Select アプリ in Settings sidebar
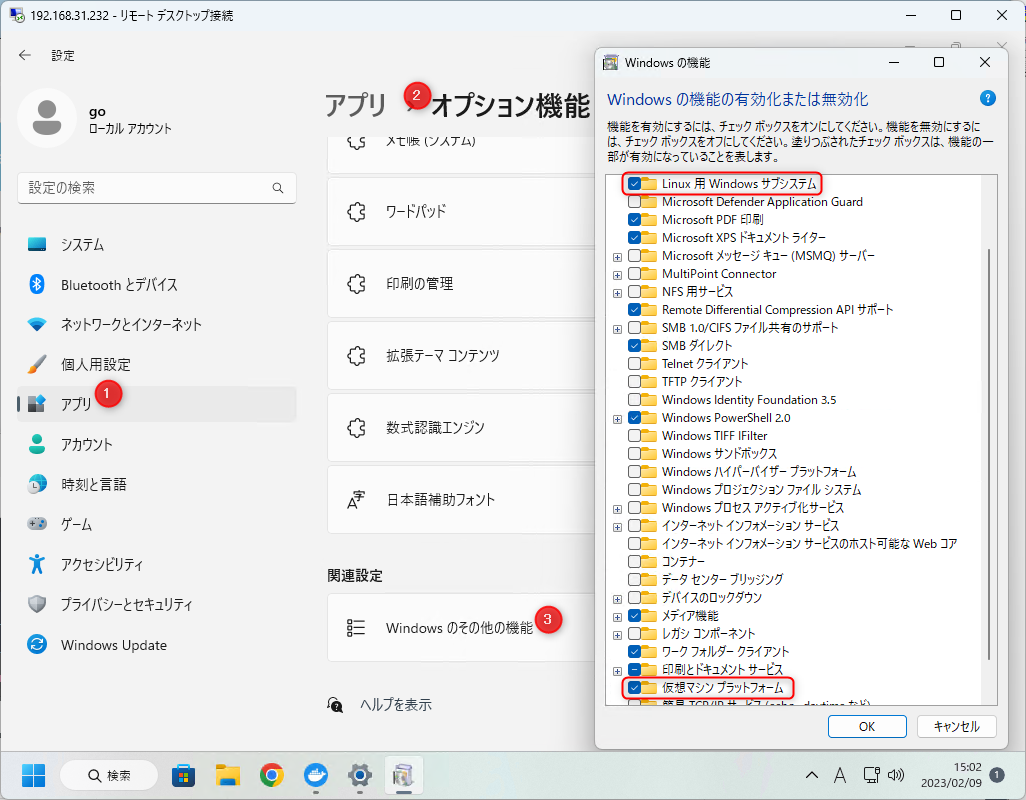This screenshot has height=800, width=1026. tap(156, 404)
